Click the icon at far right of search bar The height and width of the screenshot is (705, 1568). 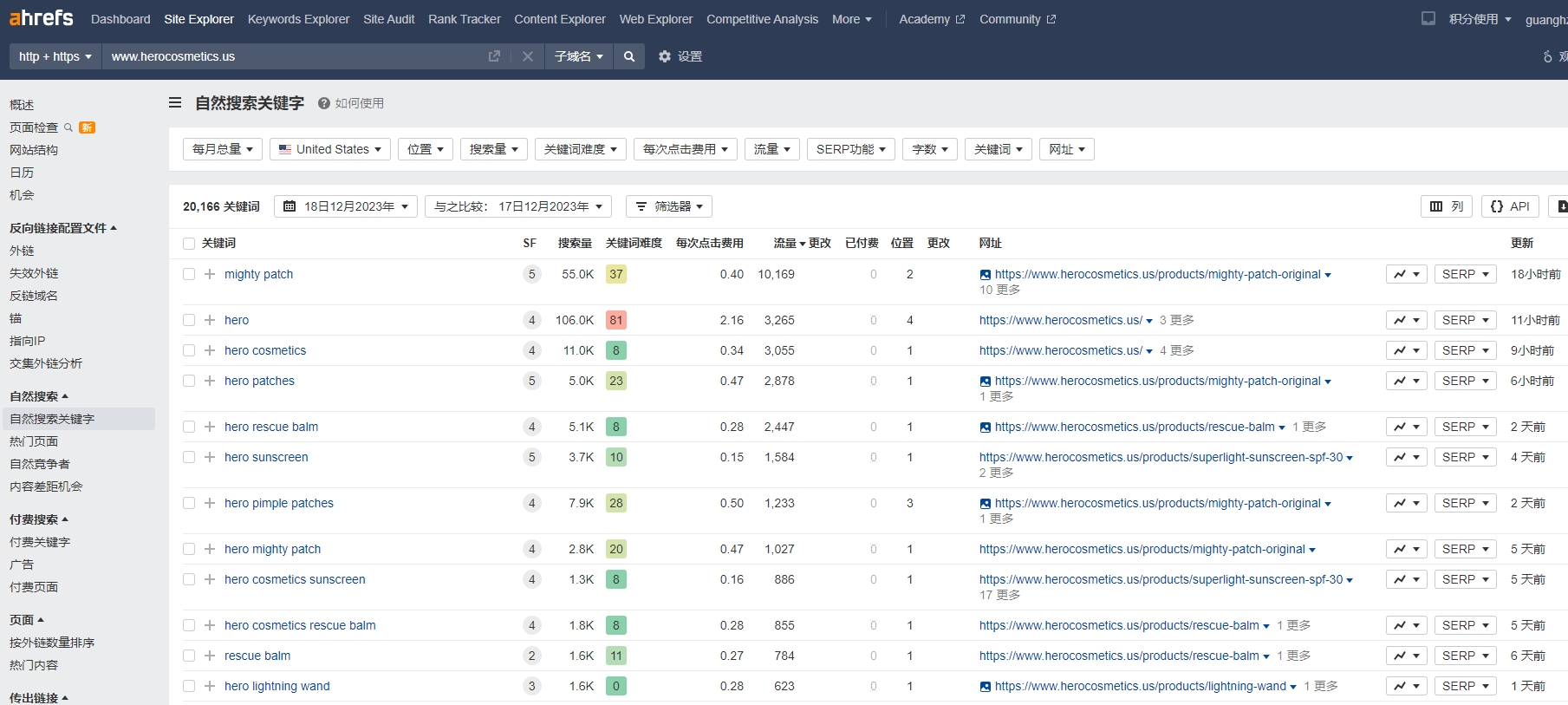coord(1548,56)
